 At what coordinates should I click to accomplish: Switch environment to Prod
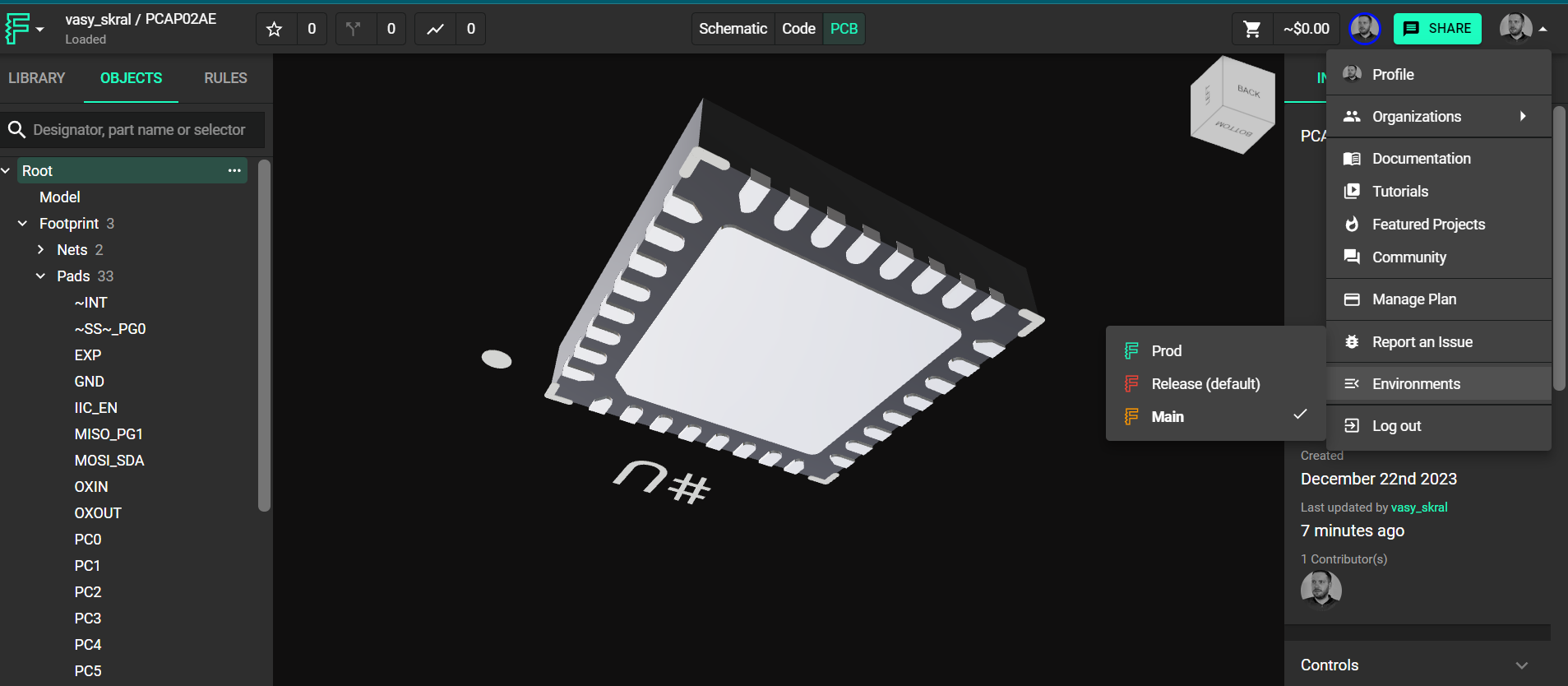pos(1215,350)
